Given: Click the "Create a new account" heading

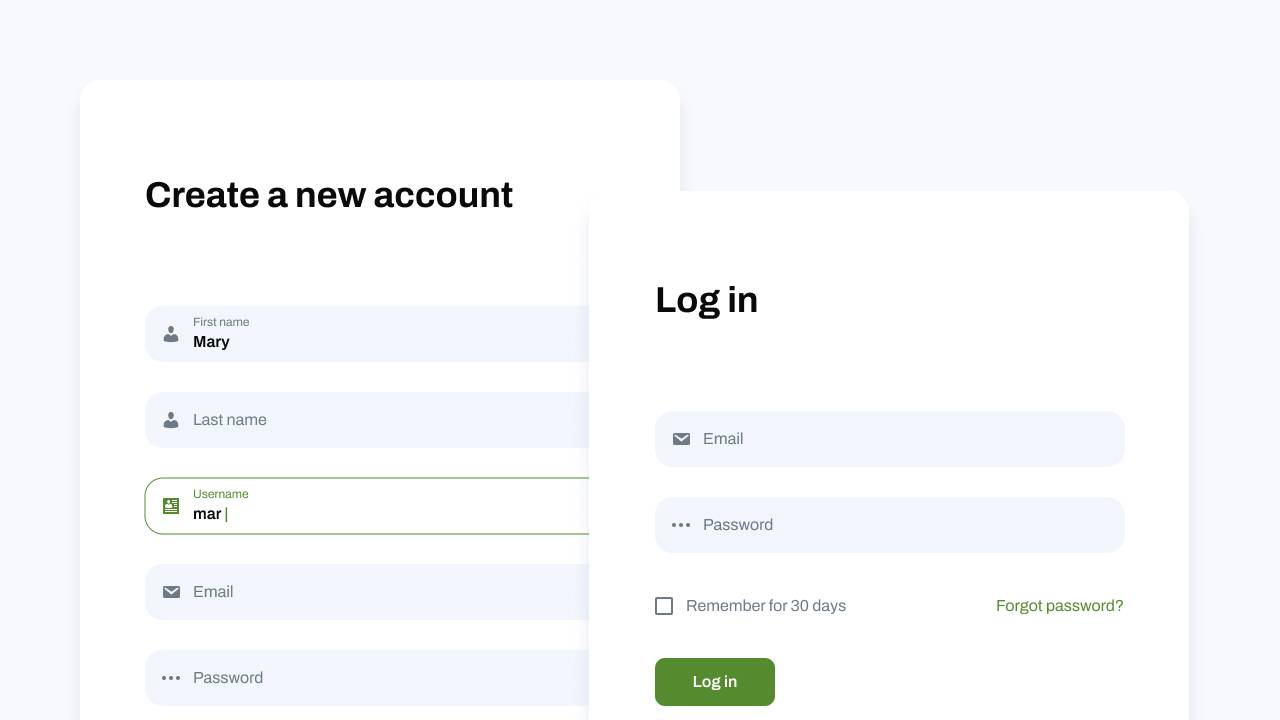Looking at the screenshot, I should pos(329,195).
